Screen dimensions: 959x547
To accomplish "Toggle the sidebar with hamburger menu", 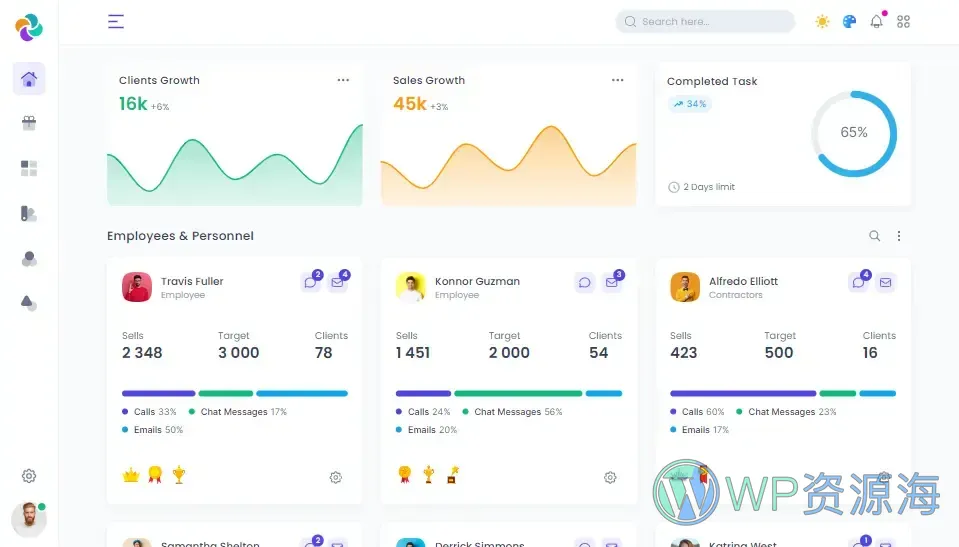I will [116, 21].
